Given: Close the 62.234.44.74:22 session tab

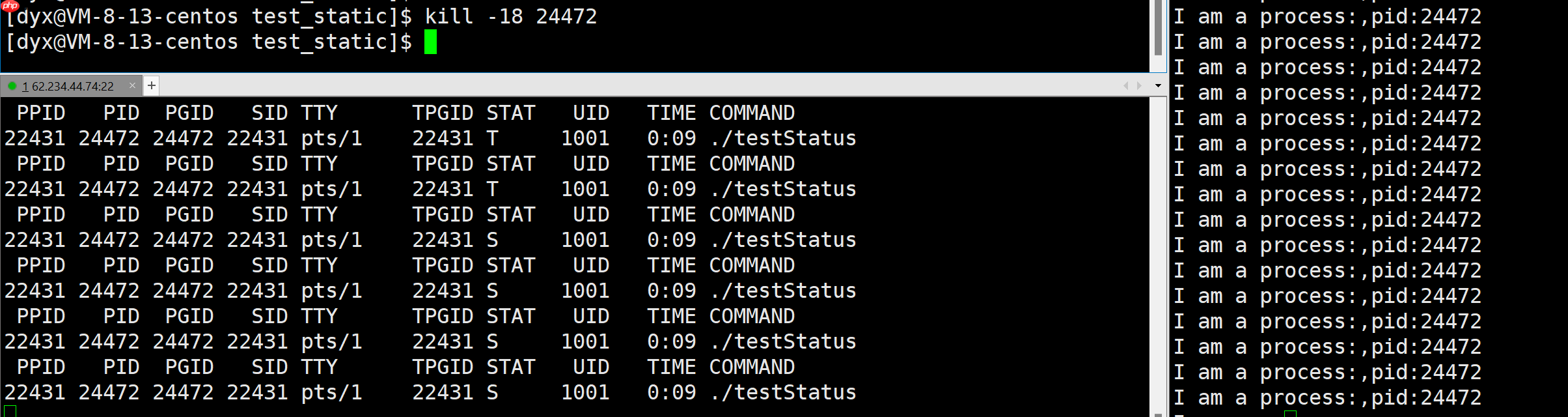Looking at the screenshot, I should point(133,85).
